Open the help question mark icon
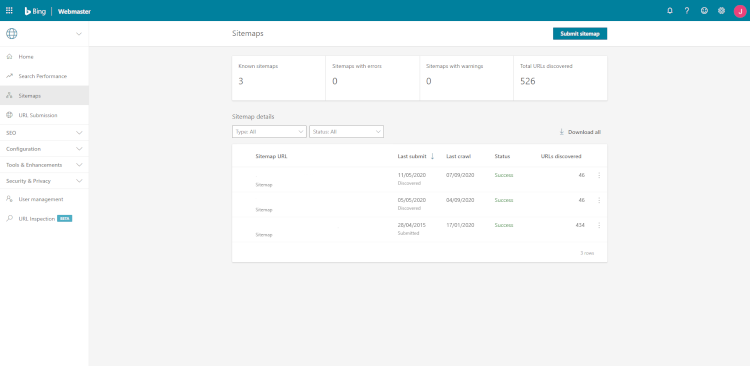This screenshot has height=366, width=750. click(687, 11)
